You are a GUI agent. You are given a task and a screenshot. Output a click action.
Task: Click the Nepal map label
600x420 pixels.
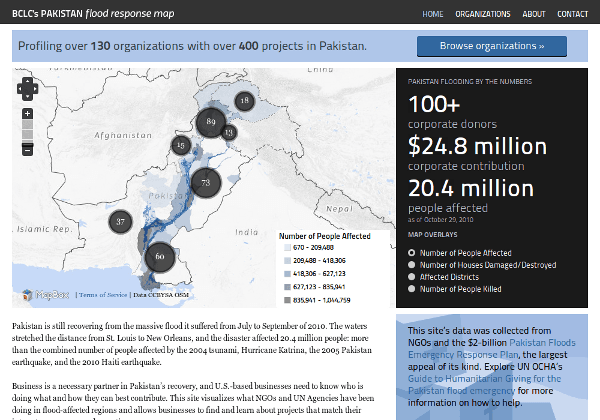coord(339,209)
